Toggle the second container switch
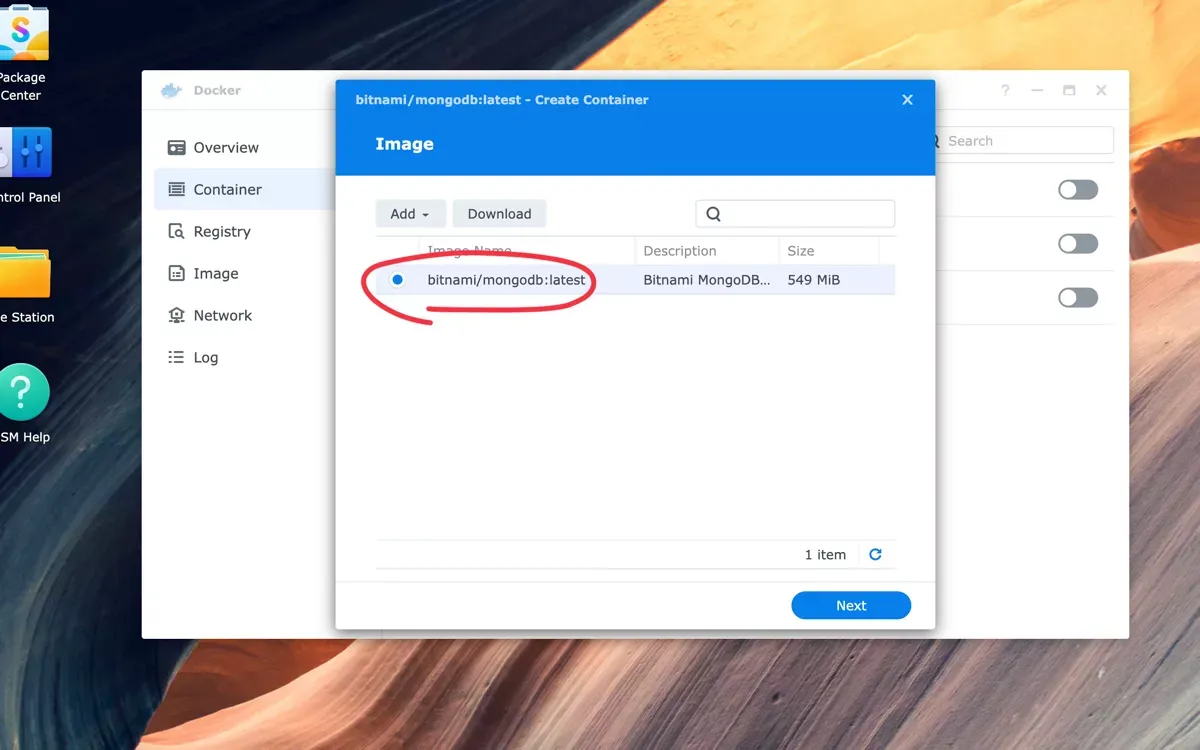This screenshot has height=750, width=1200. coord(1078,244)
